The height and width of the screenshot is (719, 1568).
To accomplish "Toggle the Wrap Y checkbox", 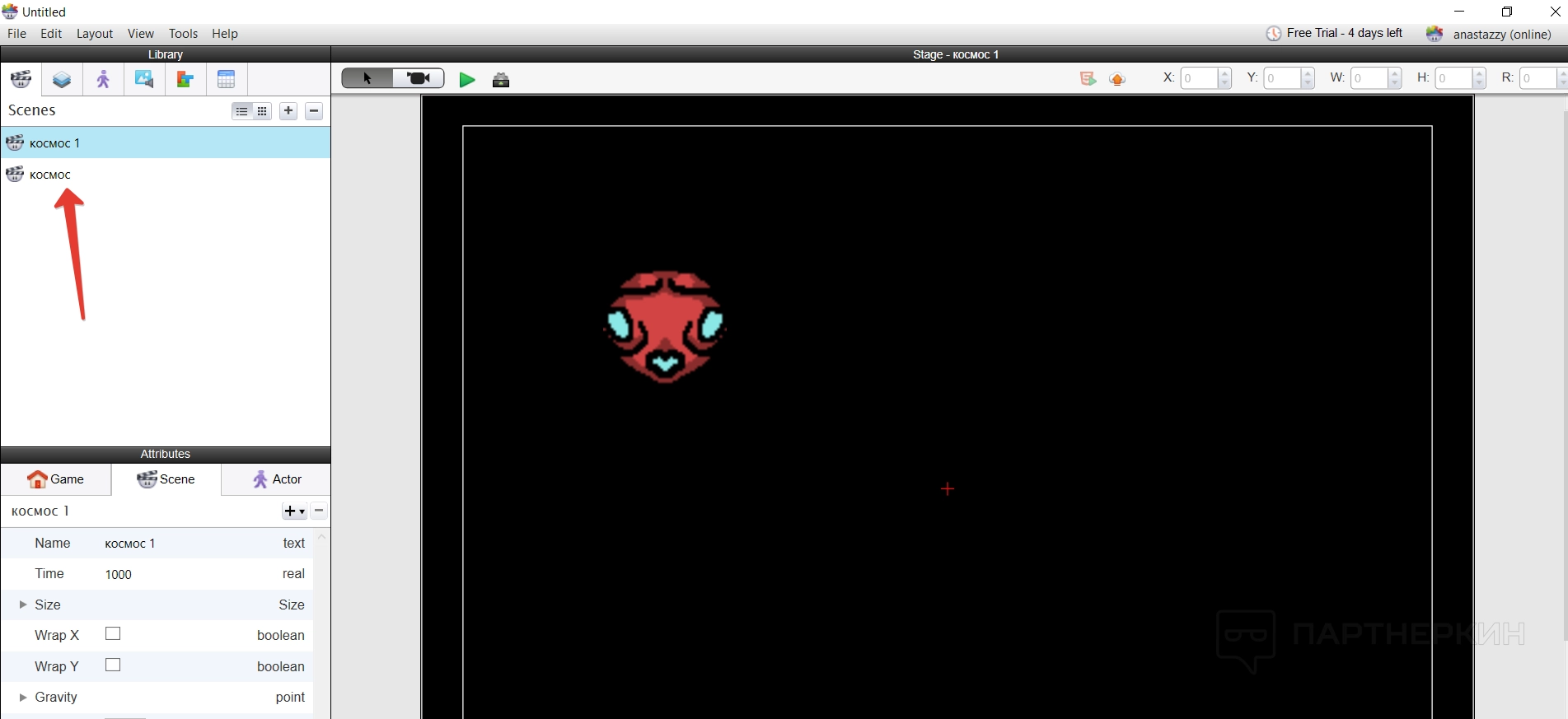I will [113, 665].
